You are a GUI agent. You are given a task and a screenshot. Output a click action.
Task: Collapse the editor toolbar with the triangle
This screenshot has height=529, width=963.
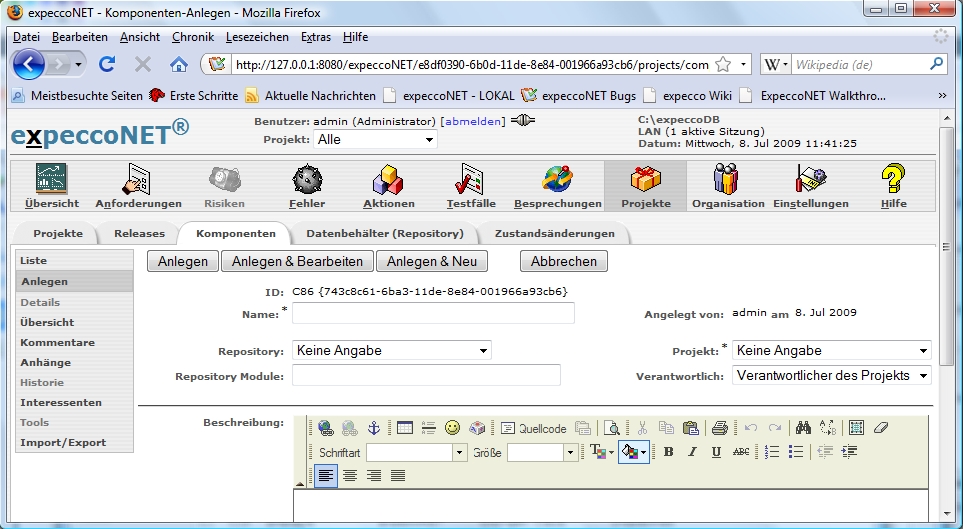click(300, 484)
